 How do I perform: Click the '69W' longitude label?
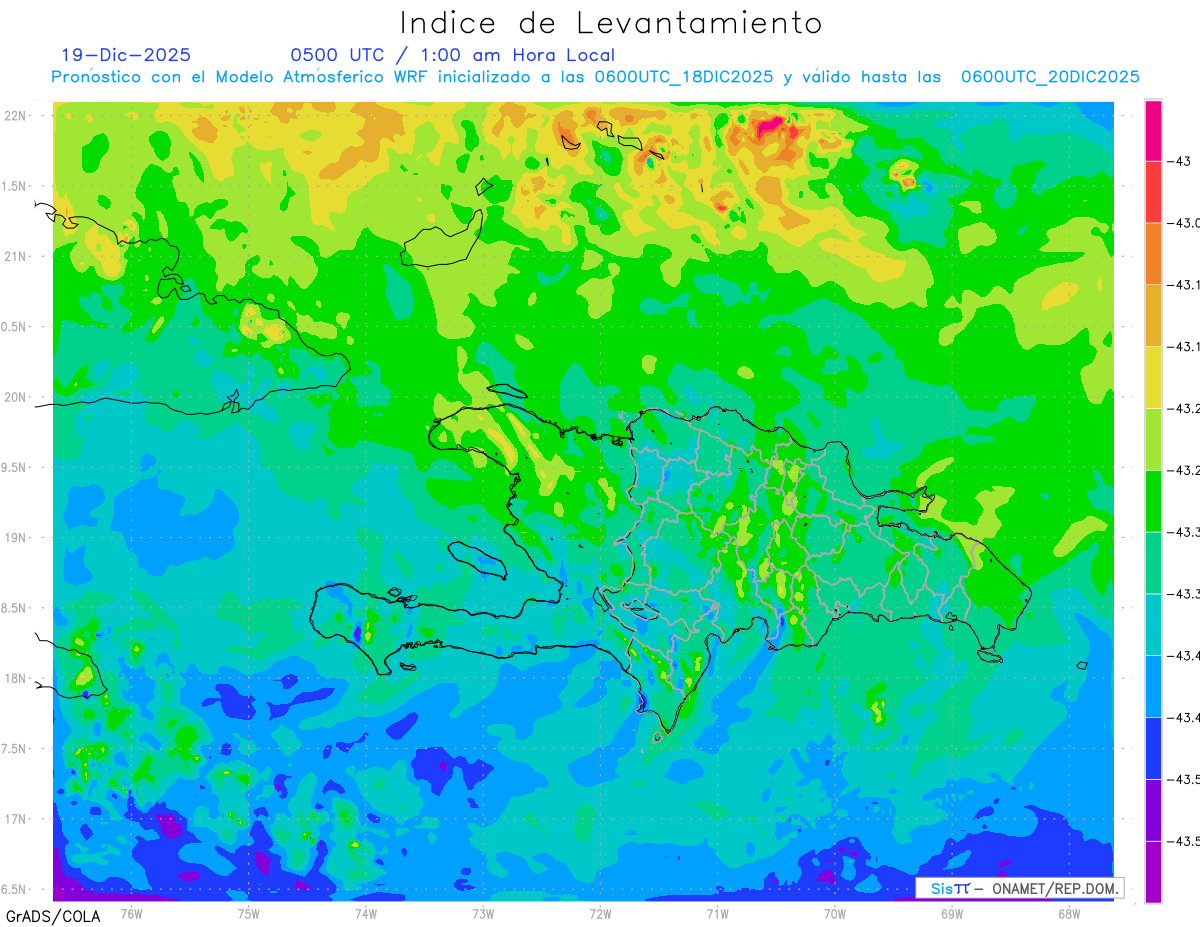pyautogui.click(x=952, y=913)
